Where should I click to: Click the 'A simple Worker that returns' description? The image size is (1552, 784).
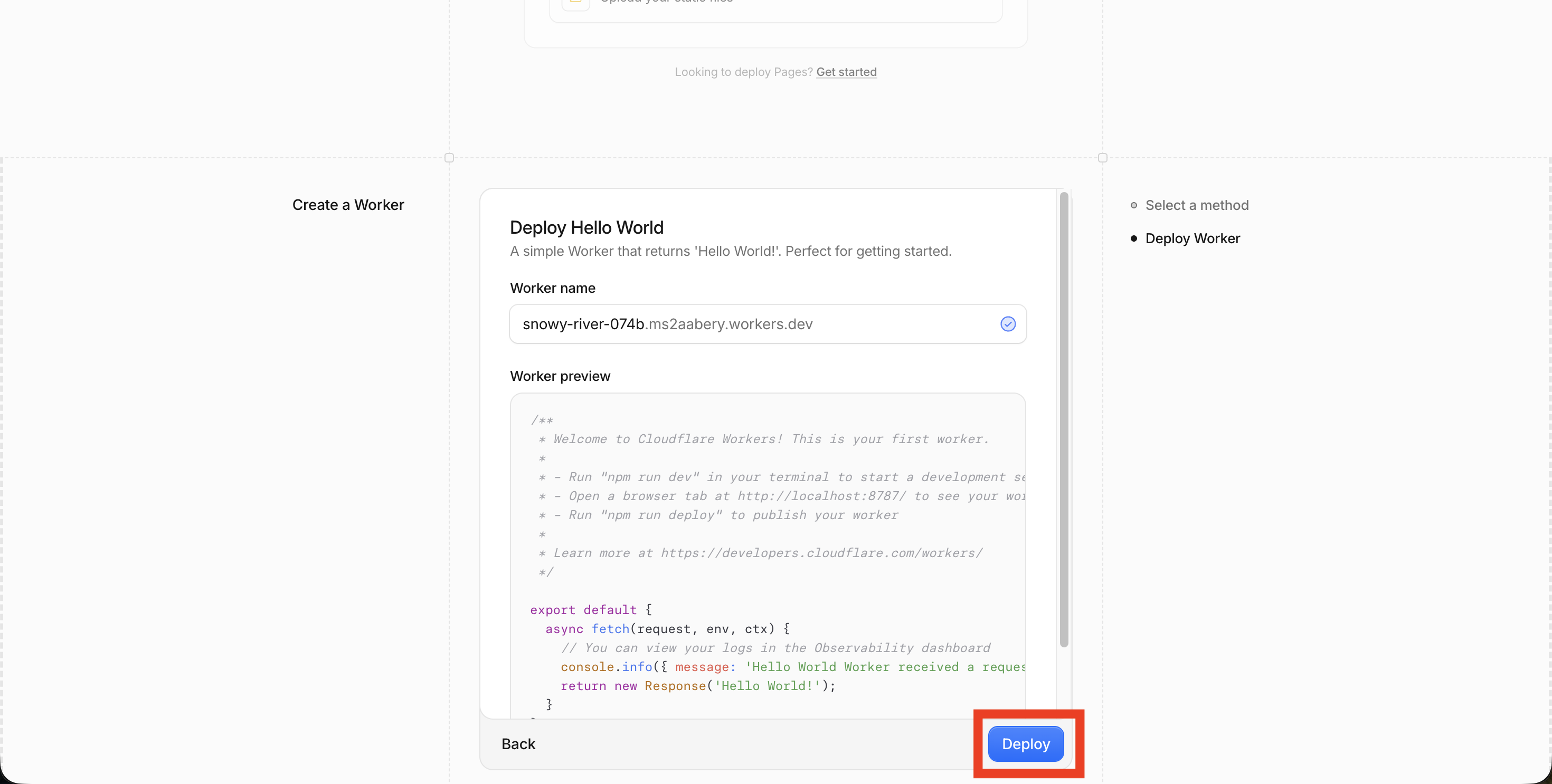point(730,251)
